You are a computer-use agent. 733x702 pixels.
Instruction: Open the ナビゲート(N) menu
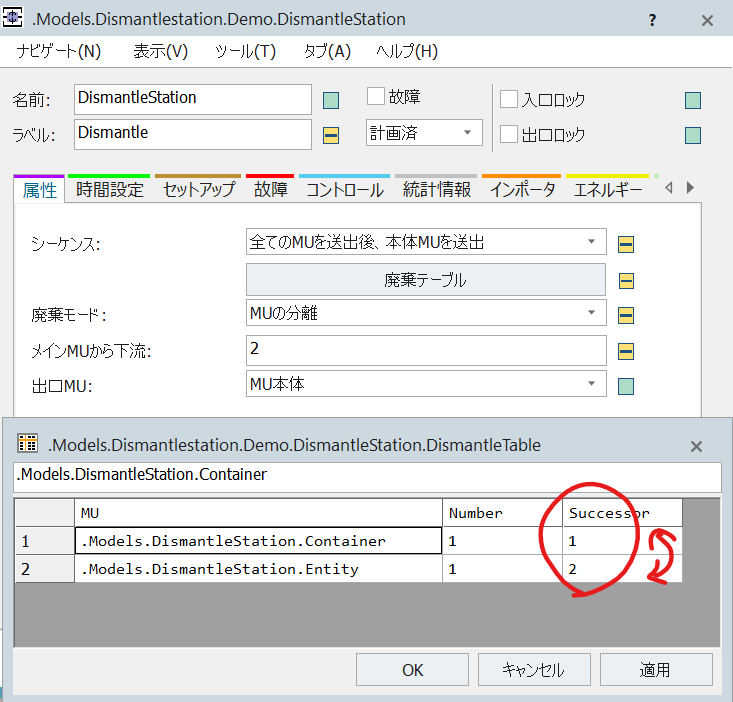59,51
